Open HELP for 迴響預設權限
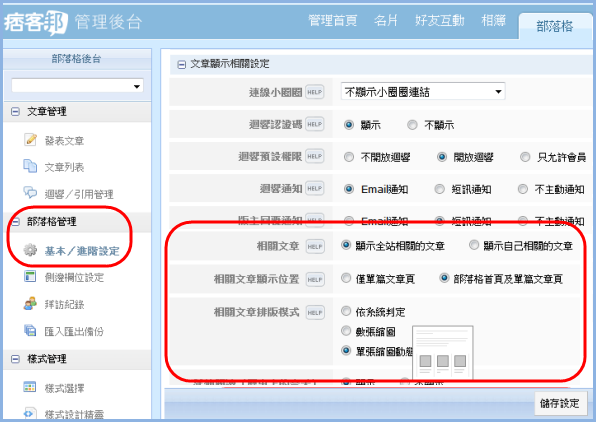596x422 pixels. tap(315, 156)
